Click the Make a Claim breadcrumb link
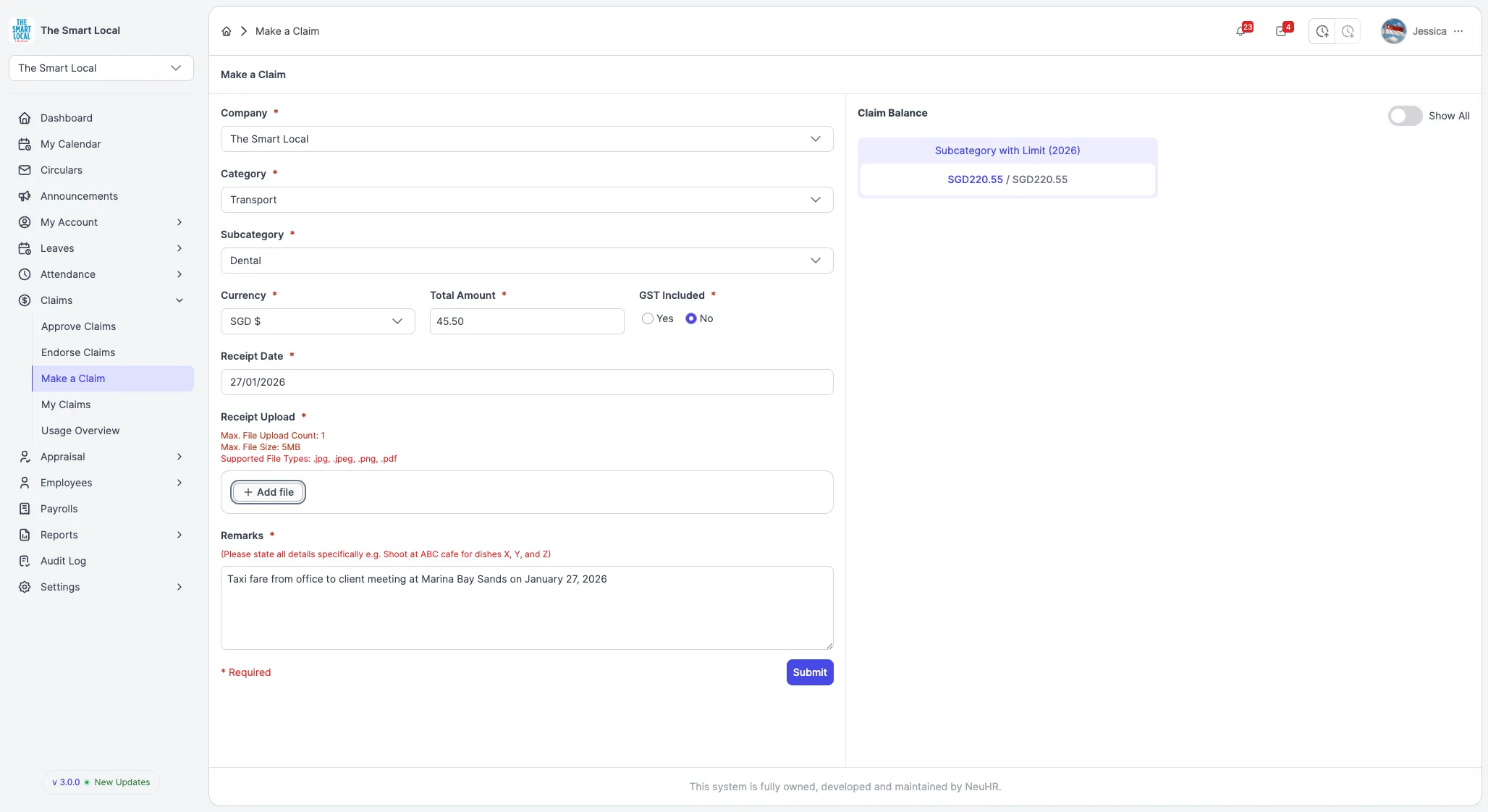The height and width of the screenshot is (812, 1488). [287, 31]
